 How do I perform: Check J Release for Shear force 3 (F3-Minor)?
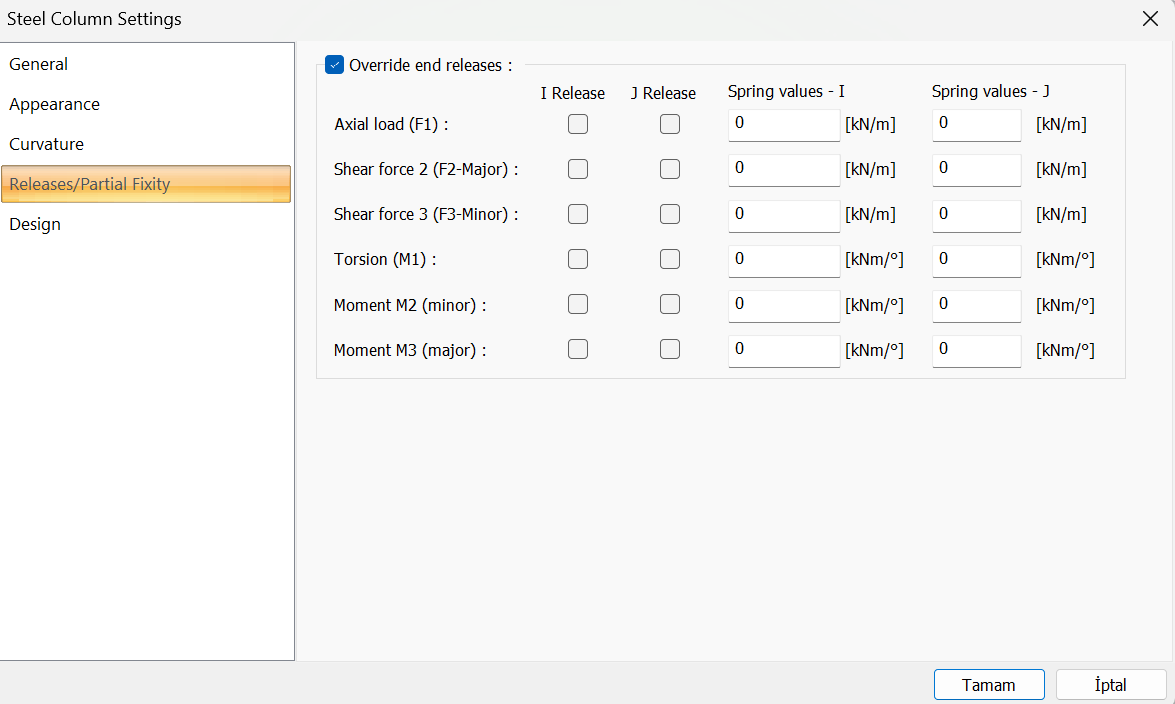click(670, 214)
